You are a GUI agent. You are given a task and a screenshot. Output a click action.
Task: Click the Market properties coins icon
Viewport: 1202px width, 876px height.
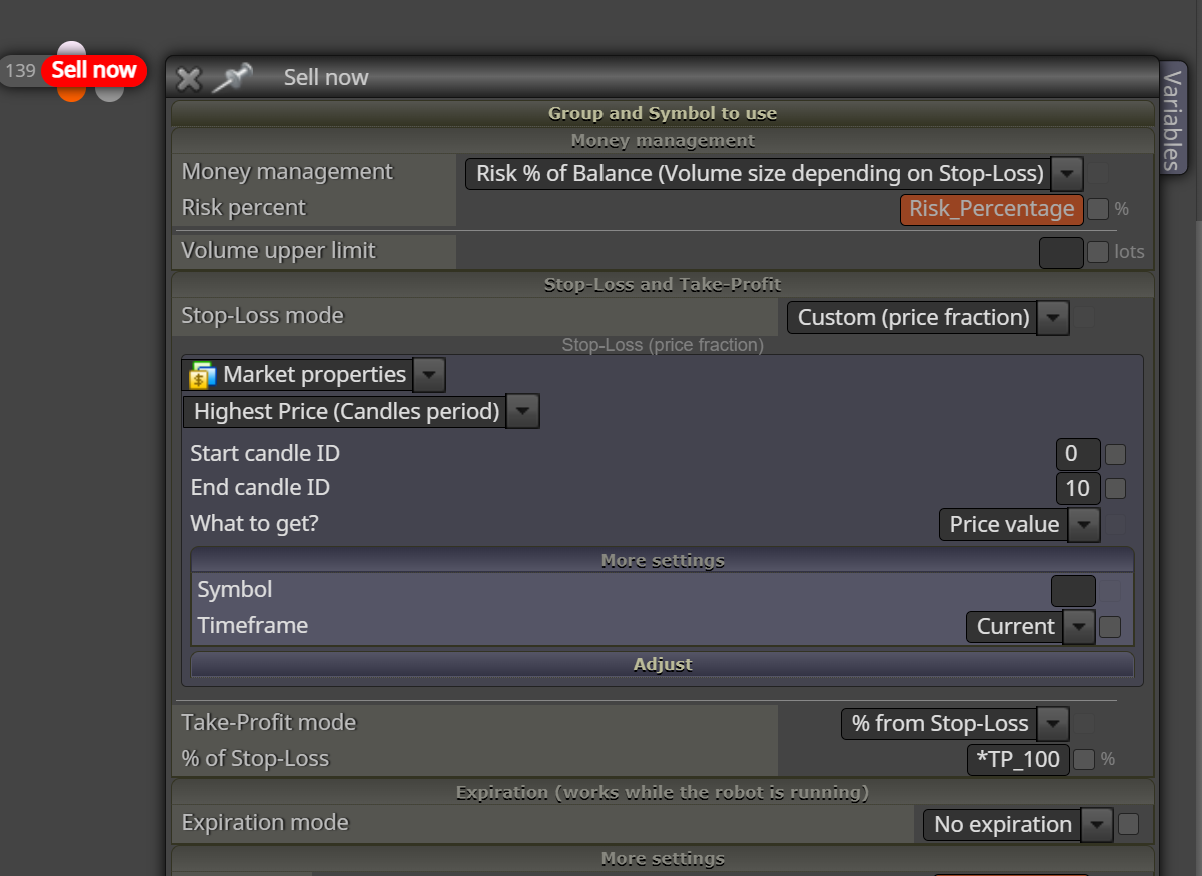point(202,375)
